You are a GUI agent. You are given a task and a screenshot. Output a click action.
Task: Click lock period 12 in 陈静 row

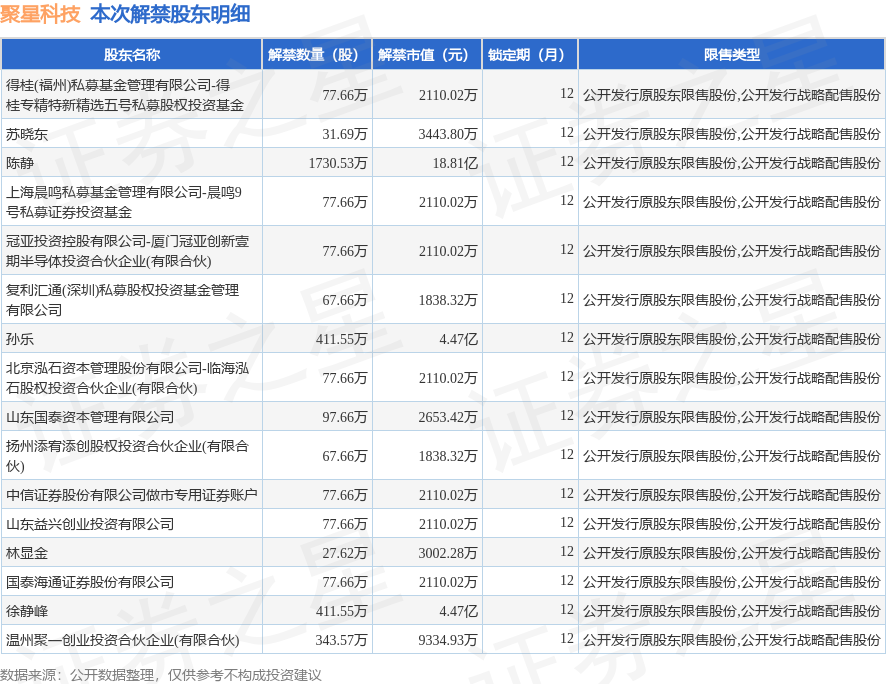pyautogui.click(x=567, y=162)
